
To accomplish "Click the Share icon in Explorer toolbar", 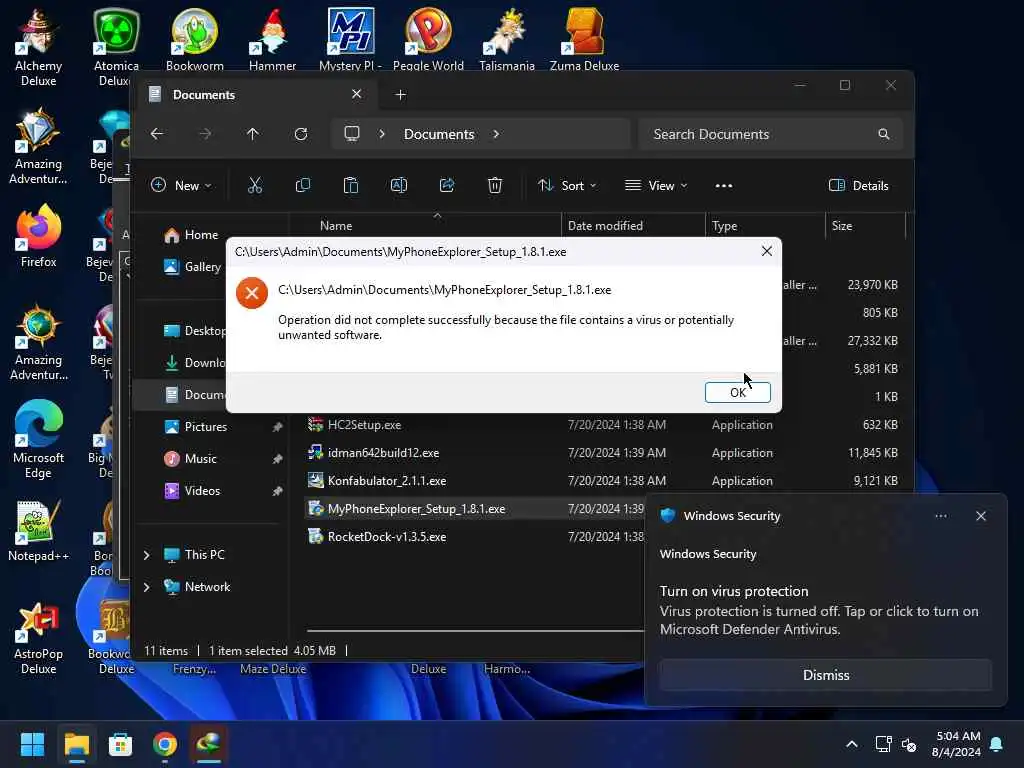I will click(447, 185).
